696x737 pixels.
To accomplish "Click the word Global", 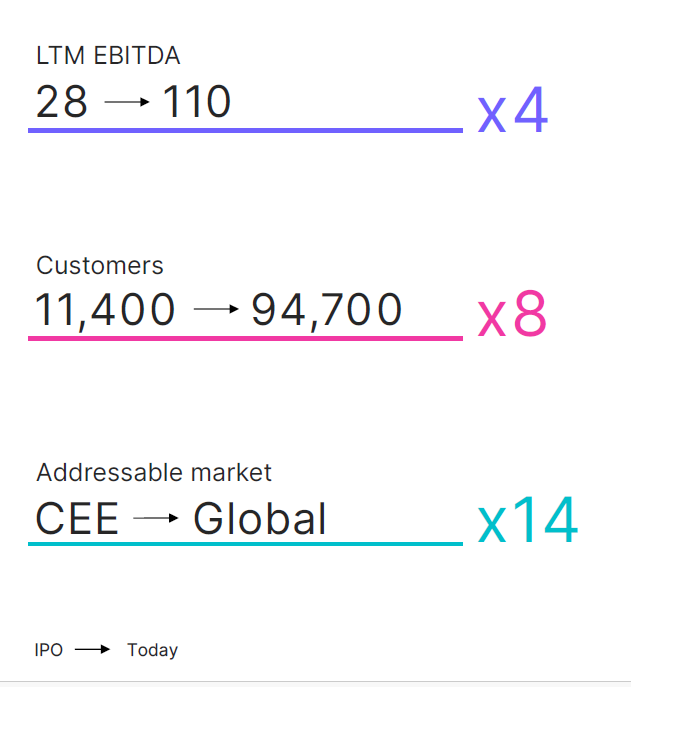I will 260,518.
